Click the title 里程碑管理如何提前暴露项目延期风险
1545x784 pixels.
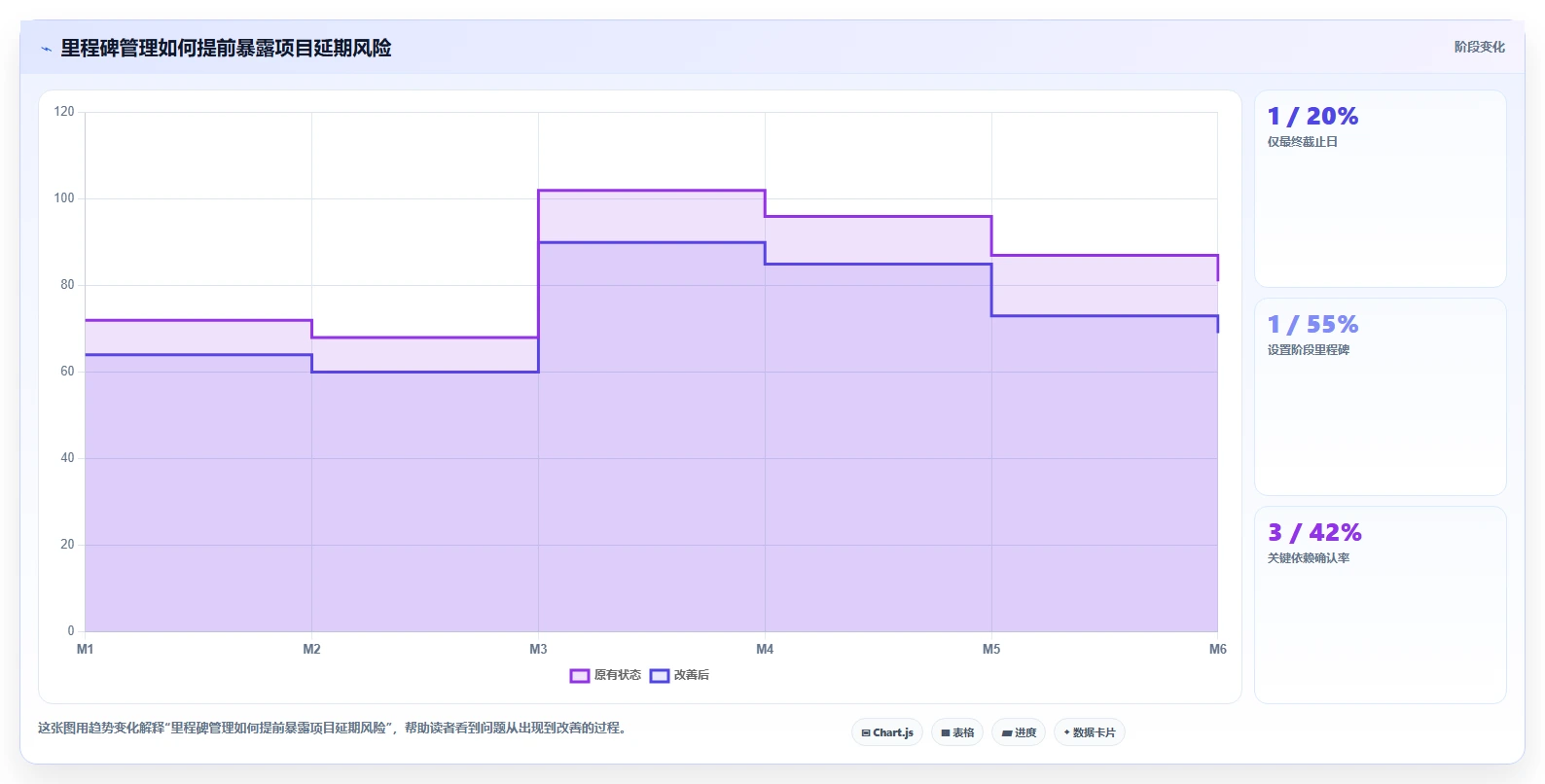click(226, 48)
